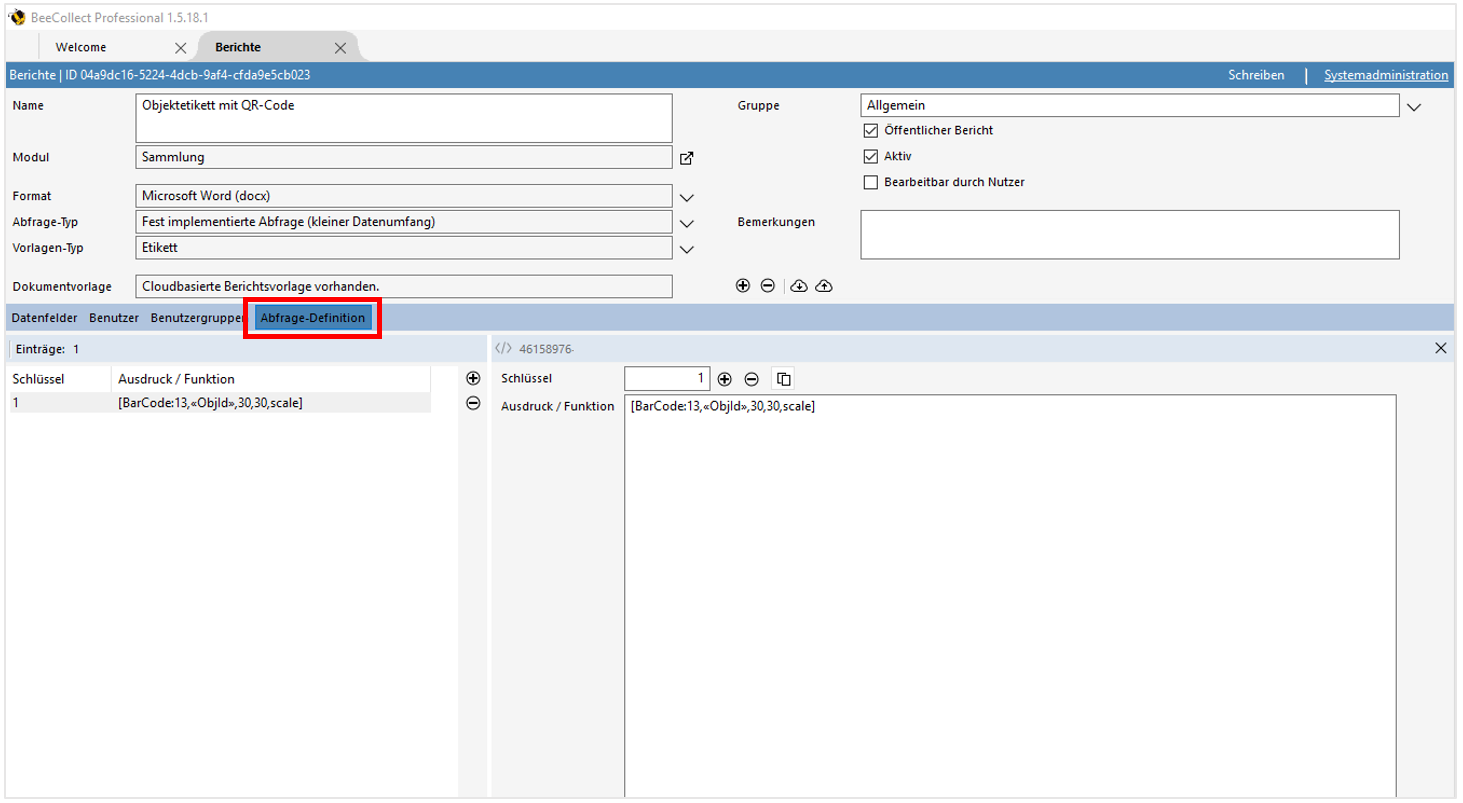
Task: Open the Sammlung module via external link icon
Action: pyautogui.click(x=687, y=157)
